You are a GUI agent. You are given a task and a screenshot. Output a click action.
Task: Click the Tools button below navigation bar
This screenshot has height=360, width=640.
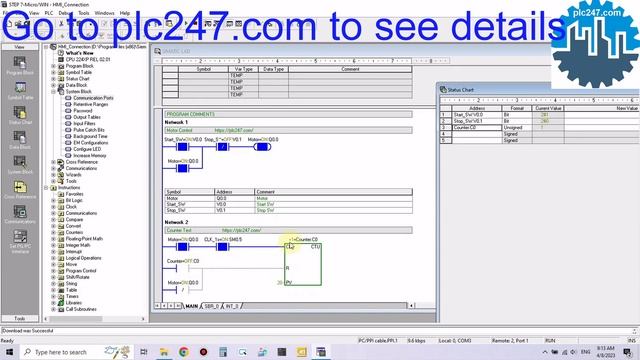point(20,318)
